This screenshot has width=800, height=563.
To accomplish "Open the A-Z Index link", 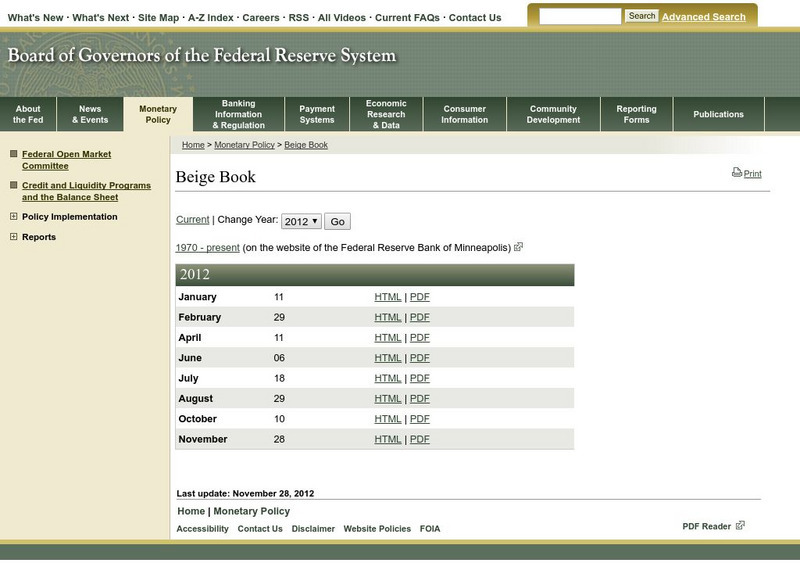I will pyautogui.click(x=210, y=17).
